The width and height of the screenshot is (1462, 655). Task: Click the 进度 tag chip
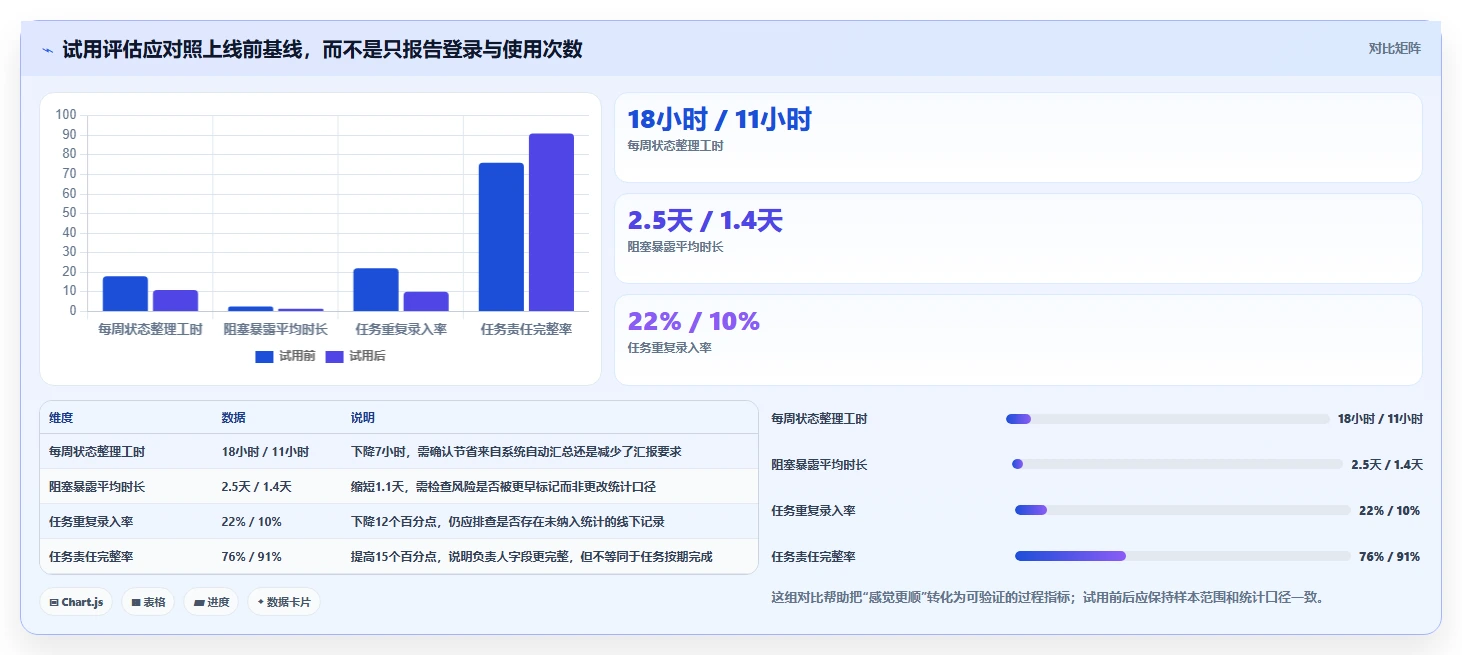coord(211,602)
